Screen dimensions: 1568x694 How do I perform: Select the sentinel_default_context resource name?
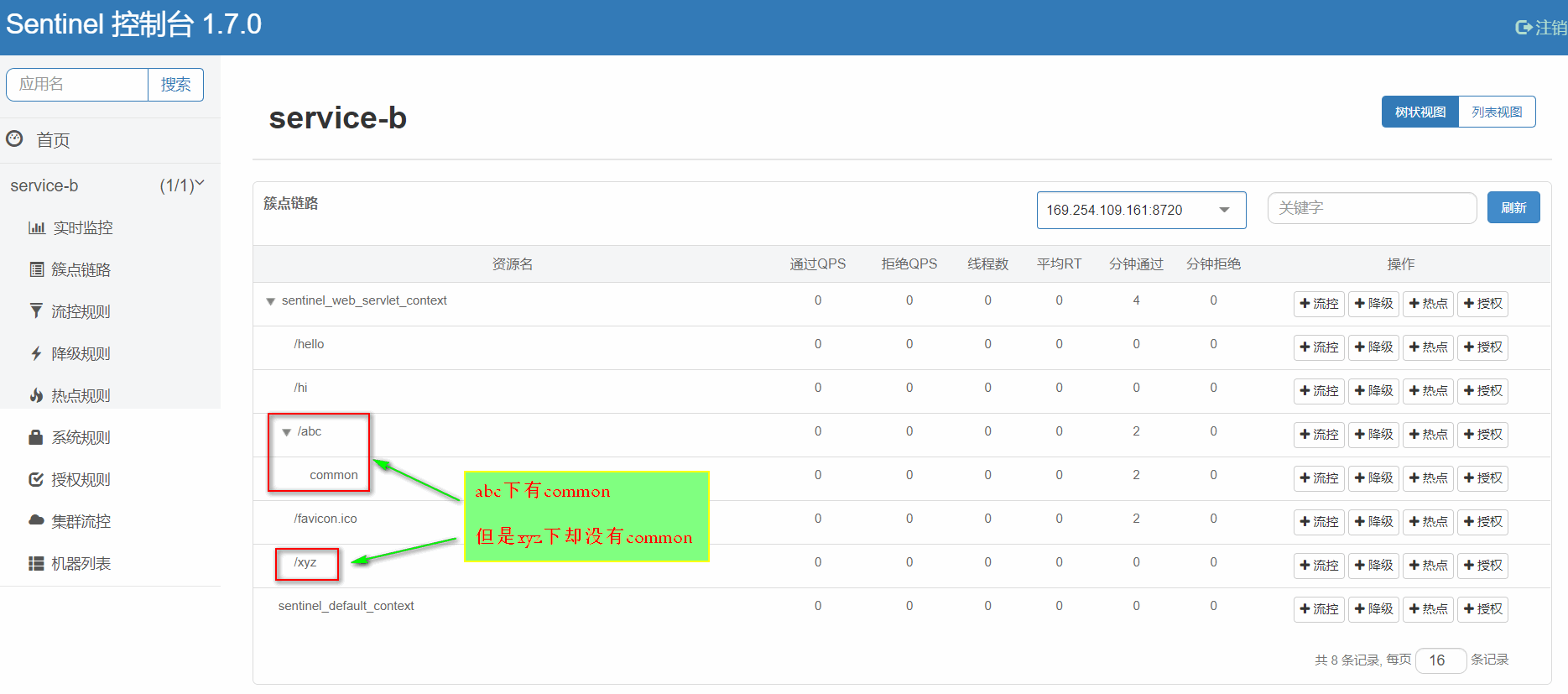click(346, 606)
